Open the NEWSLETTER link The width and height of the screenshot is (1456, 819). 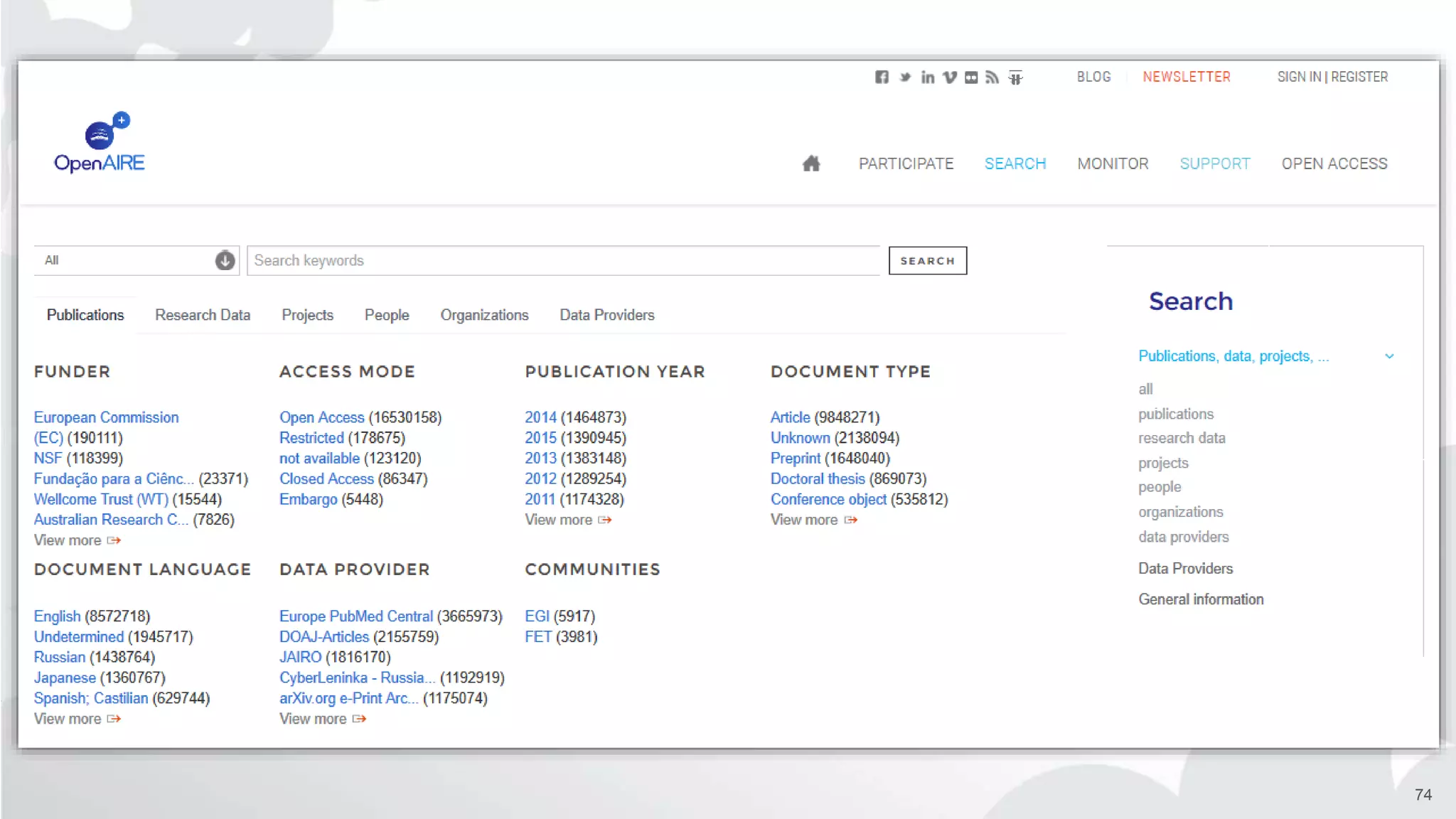pos(1186,77)
